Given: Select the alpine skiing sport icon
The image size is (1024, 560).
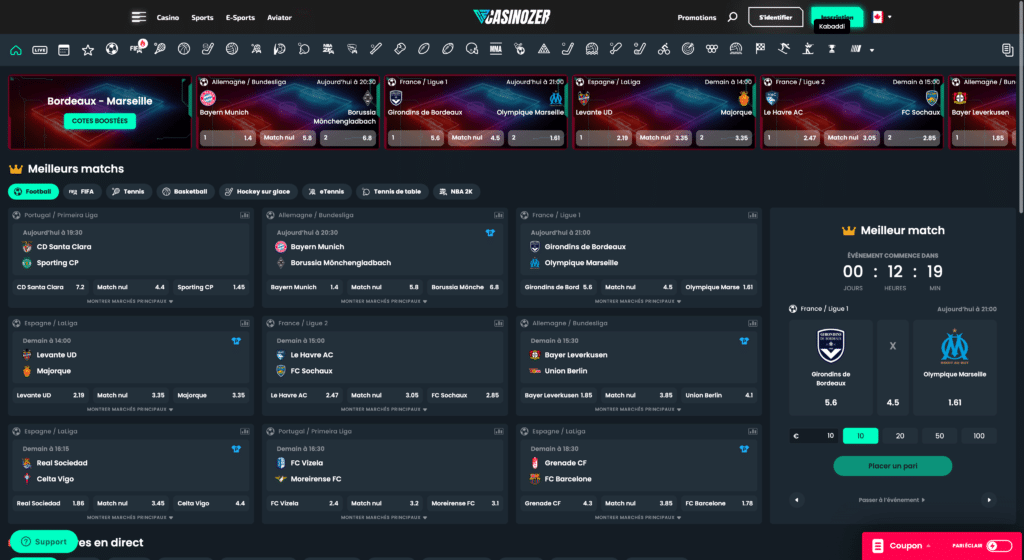Looking at the screenshot, I should click(x=784, y=49).
